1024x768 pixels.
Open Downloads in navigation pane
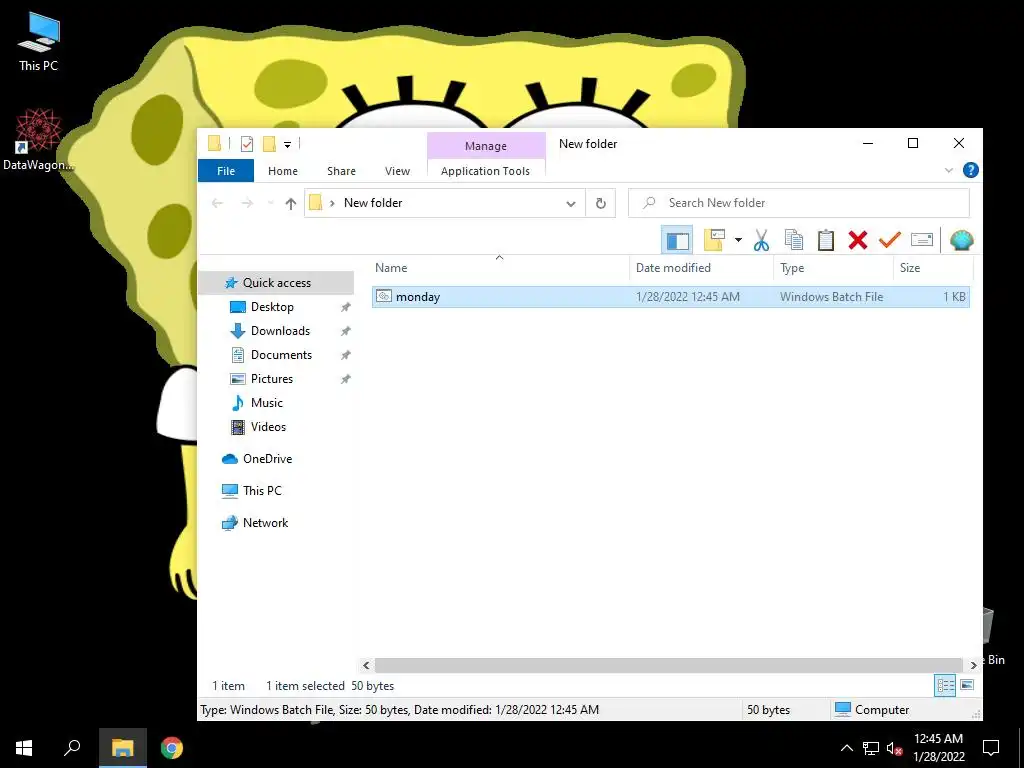(x=280, y=331)
